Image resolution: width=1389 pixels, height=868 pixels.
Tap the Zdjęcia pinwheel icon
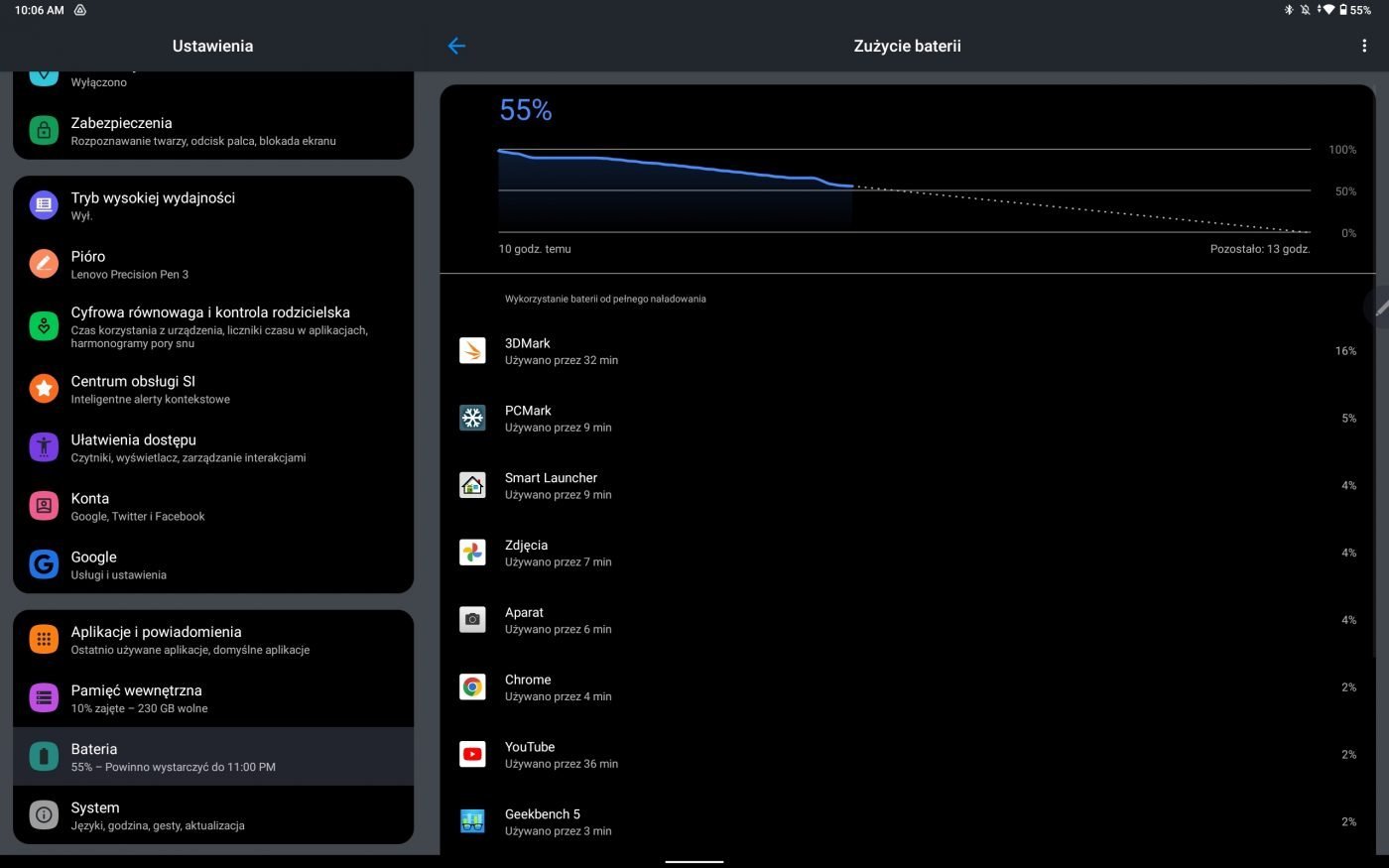(472, 553)
